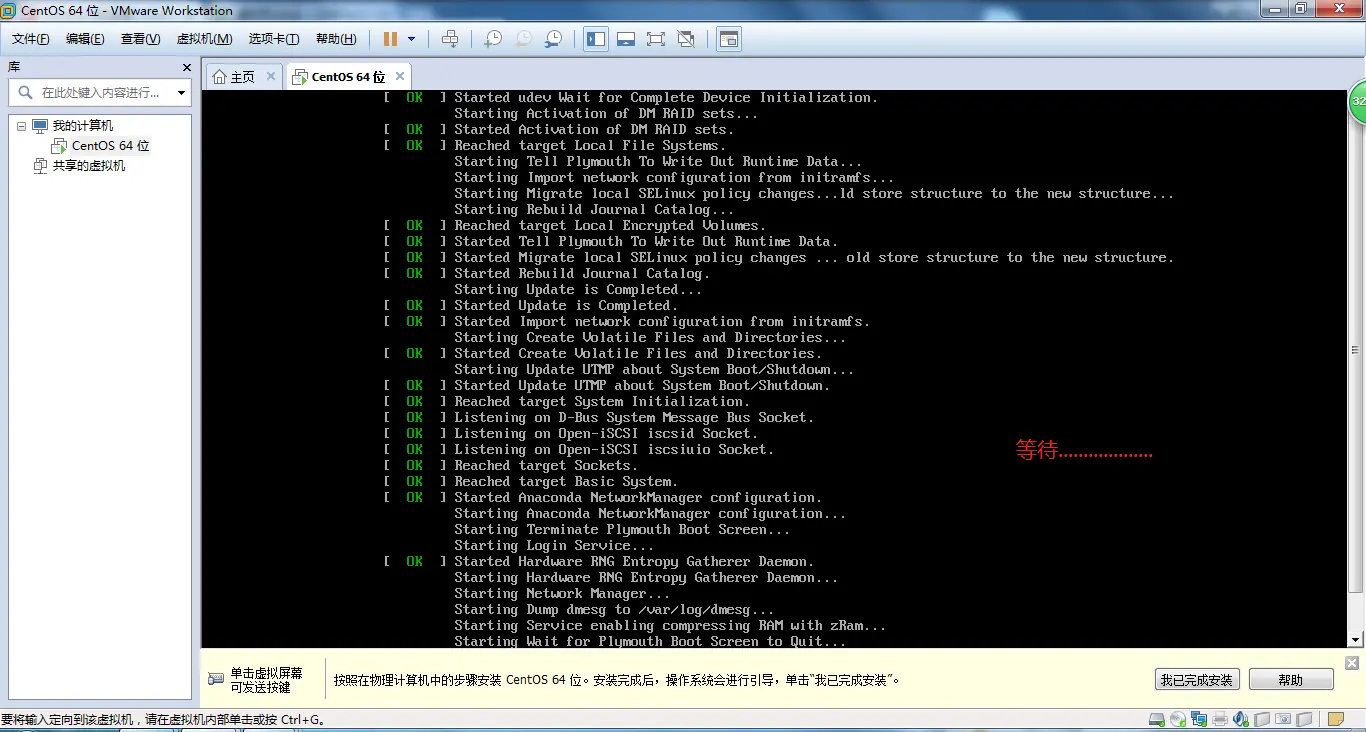Close the CentOS 64 位 tab
Image resolution: width=1366 pixels, height=732 pixels.
click(x=400, y=76)
